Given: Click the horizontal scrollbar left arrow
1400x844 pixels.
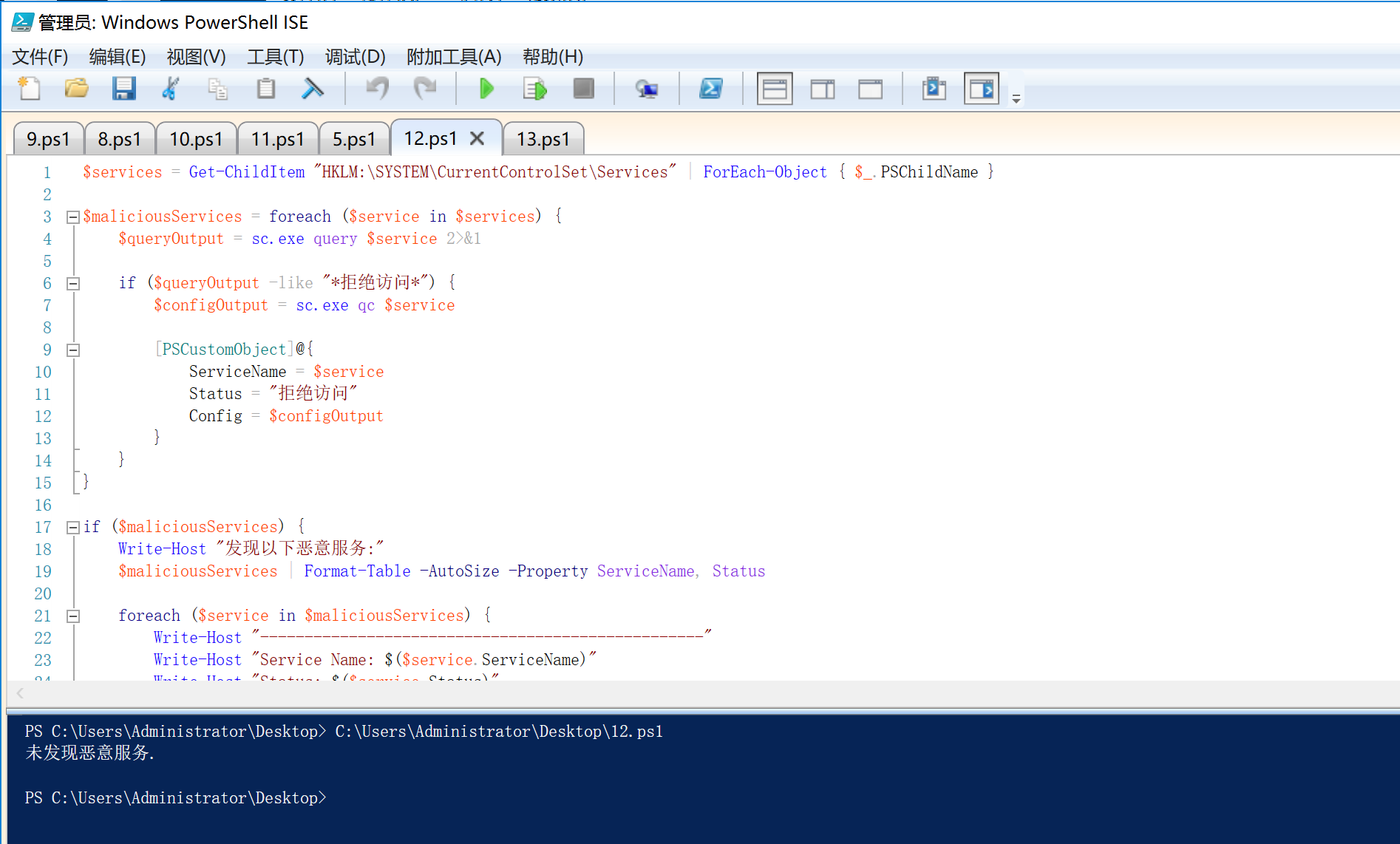Looking at the screenshot, I should [x=20, y=693].
